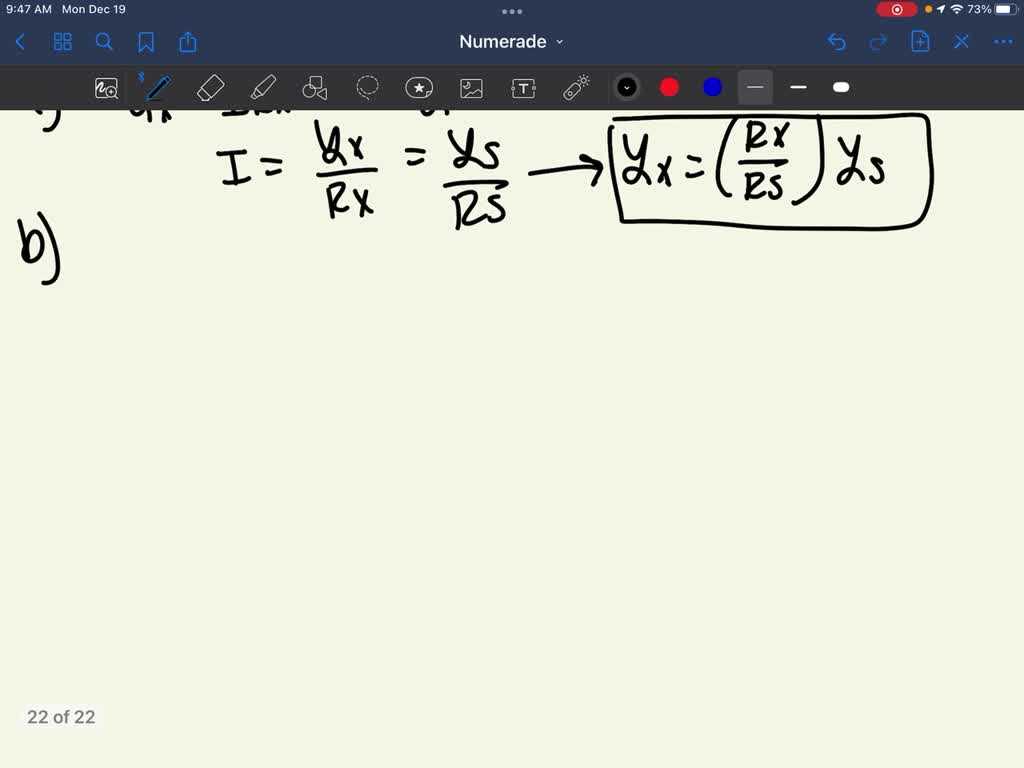Undo the last stroke
Viewport: 1024px width, 768px height.
[x=837, y=42]
